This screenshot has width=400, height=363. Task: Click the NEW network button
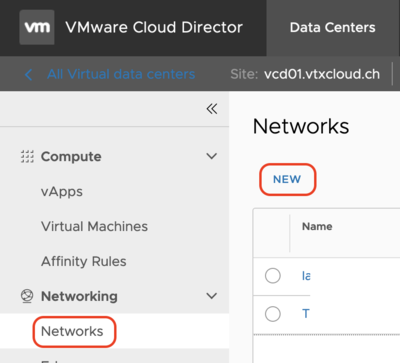(x=287, y=179)
